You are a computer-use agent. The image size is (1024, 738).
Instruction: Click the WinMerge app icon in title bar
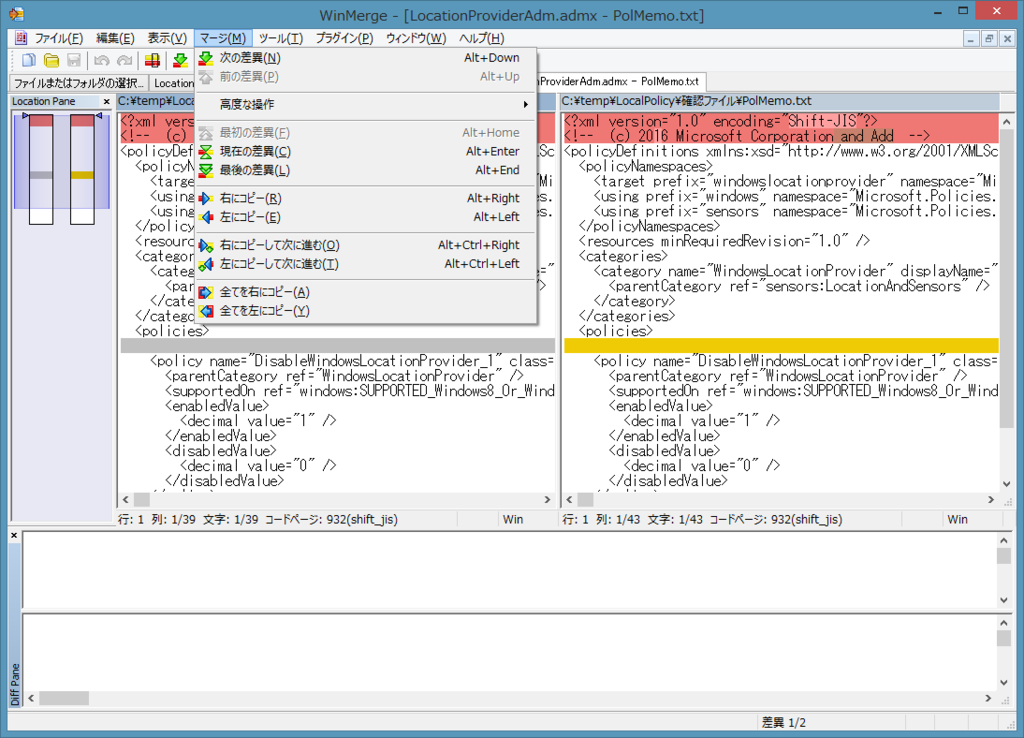(x=17, y=13)
